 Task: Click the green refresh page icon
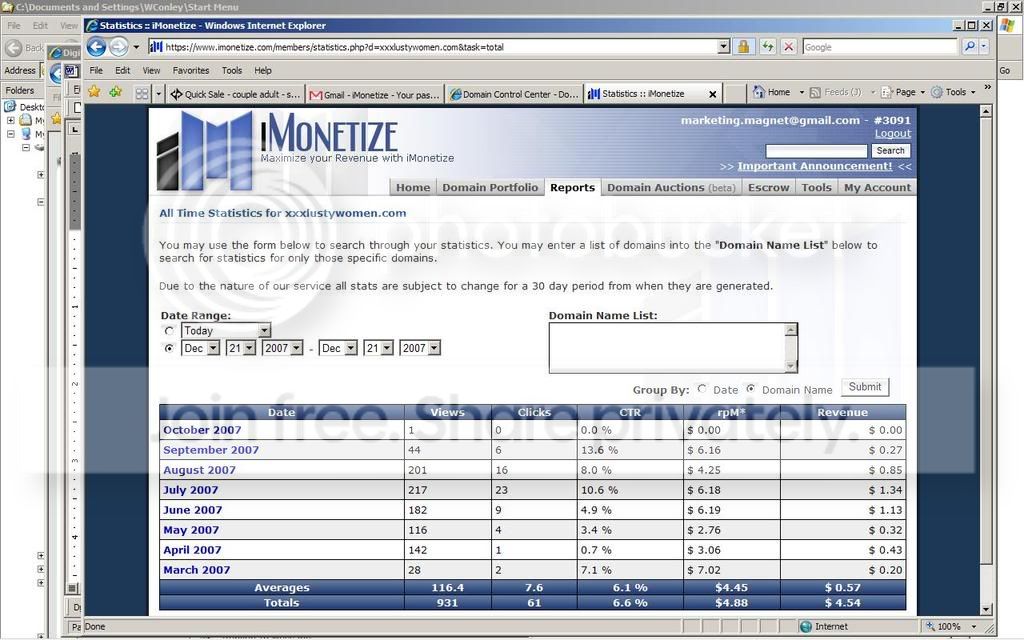(767, 47)
